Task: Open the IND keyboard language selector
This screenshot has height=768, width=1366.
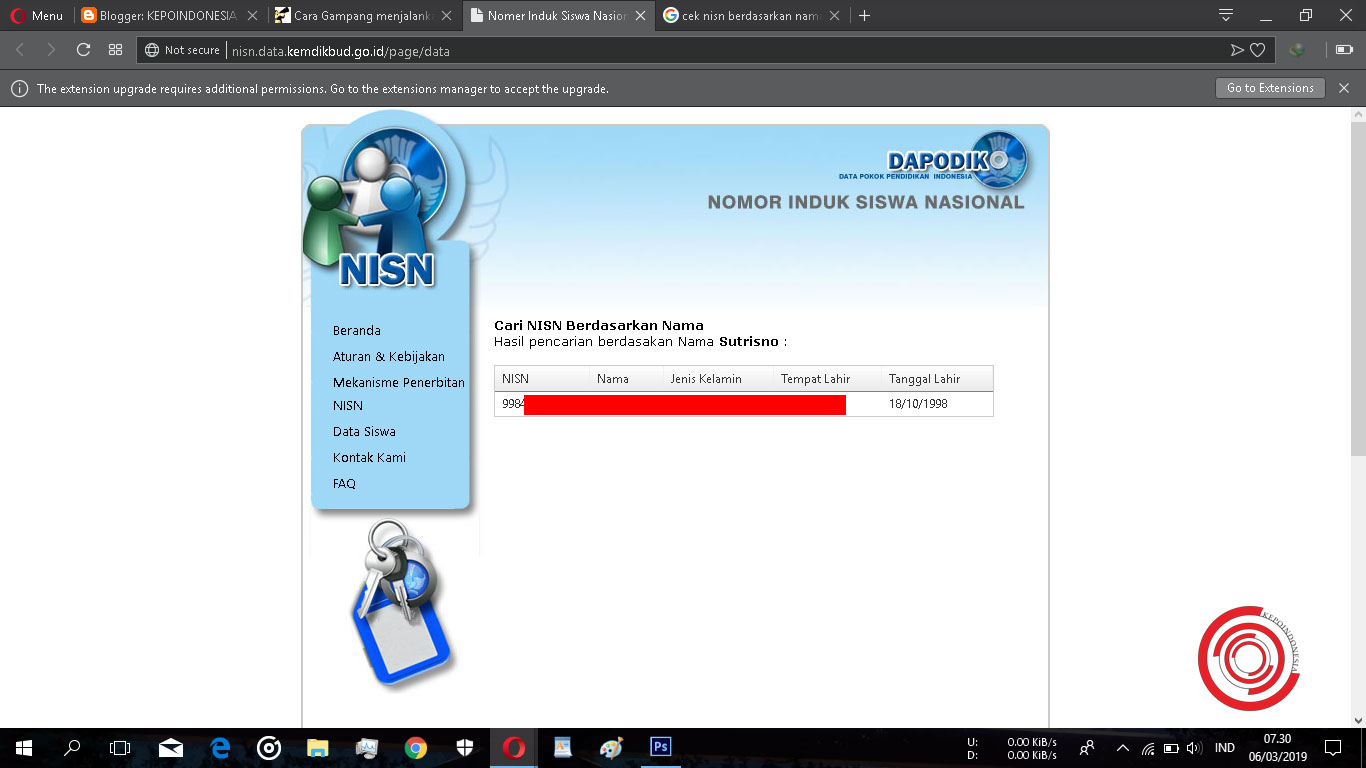Action: click(1223, 747)
